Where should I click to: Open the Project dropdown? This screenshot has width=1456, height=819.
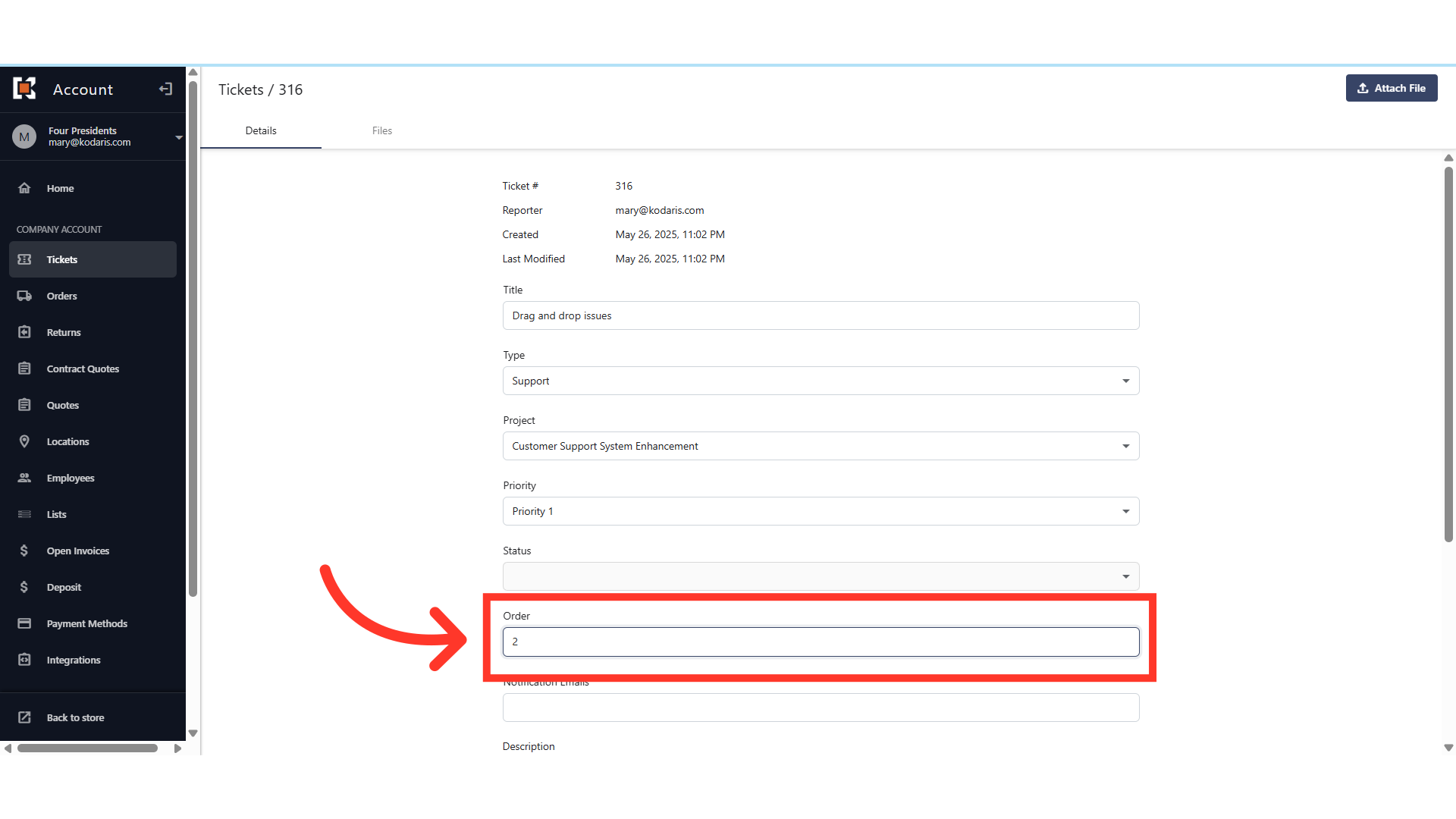(821, 446)
